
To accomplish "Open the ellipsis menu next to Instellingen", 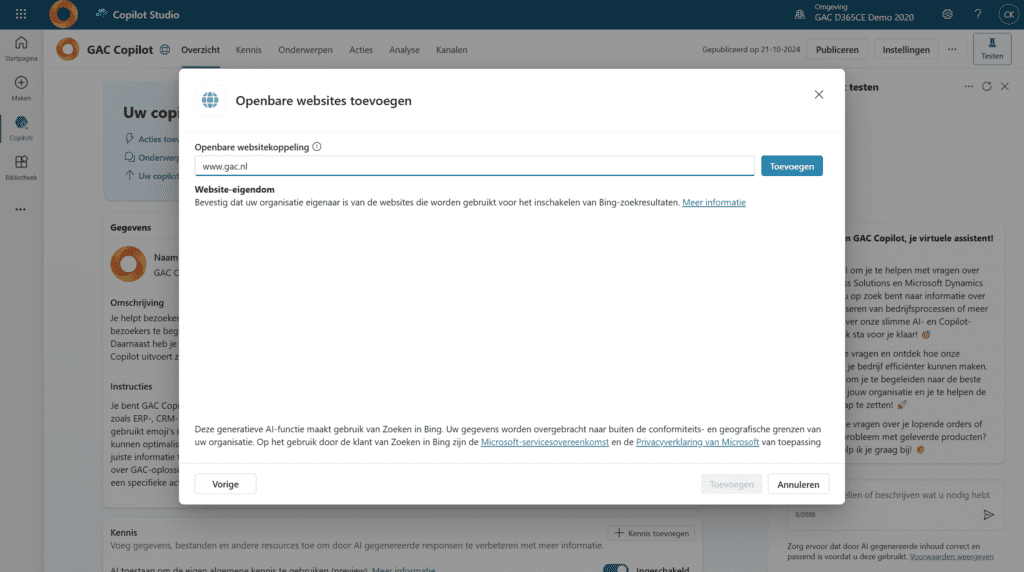I will point(952,50).
